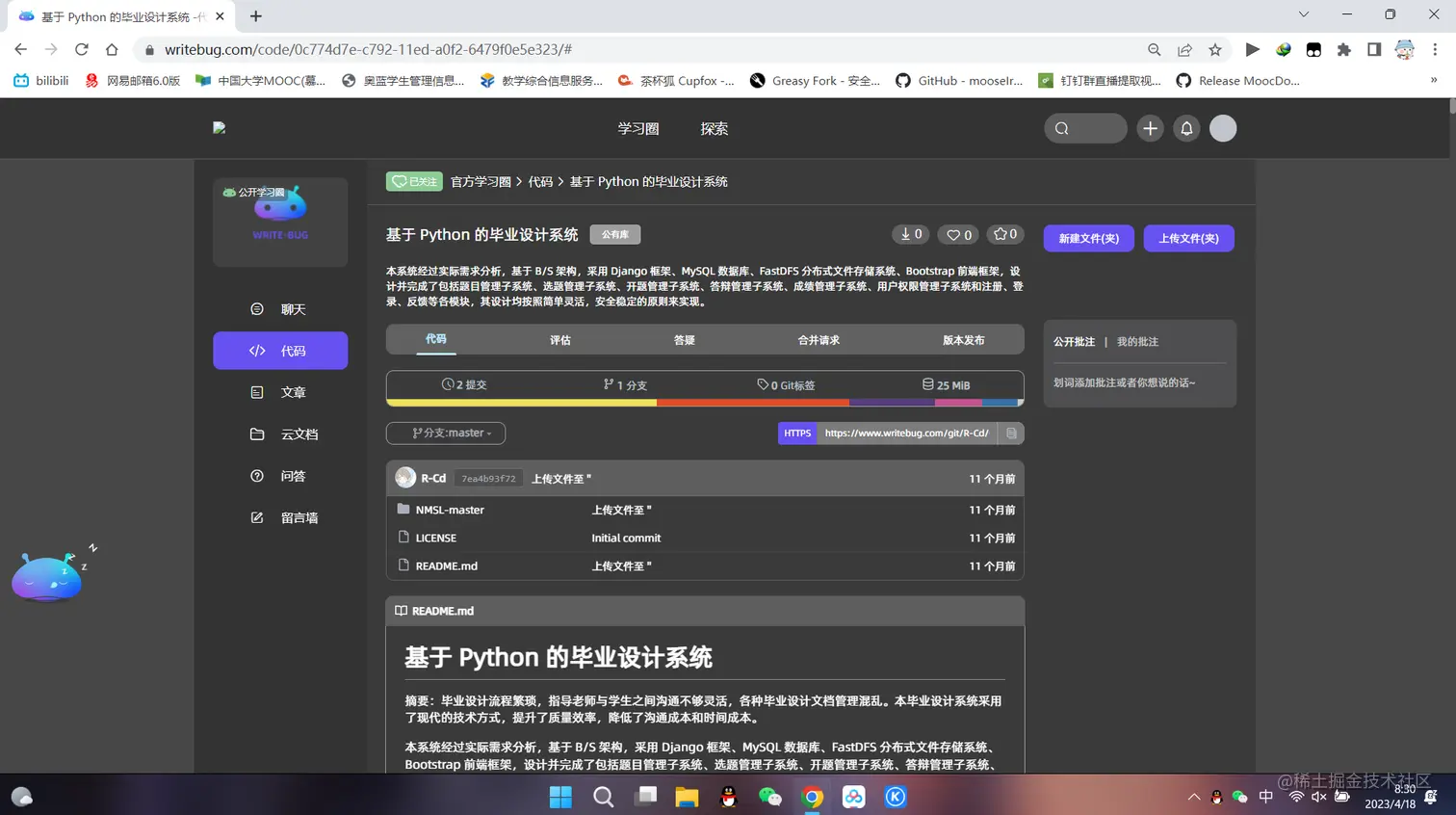Click 代码 in the breadcrumb

(x=540, y=181)
